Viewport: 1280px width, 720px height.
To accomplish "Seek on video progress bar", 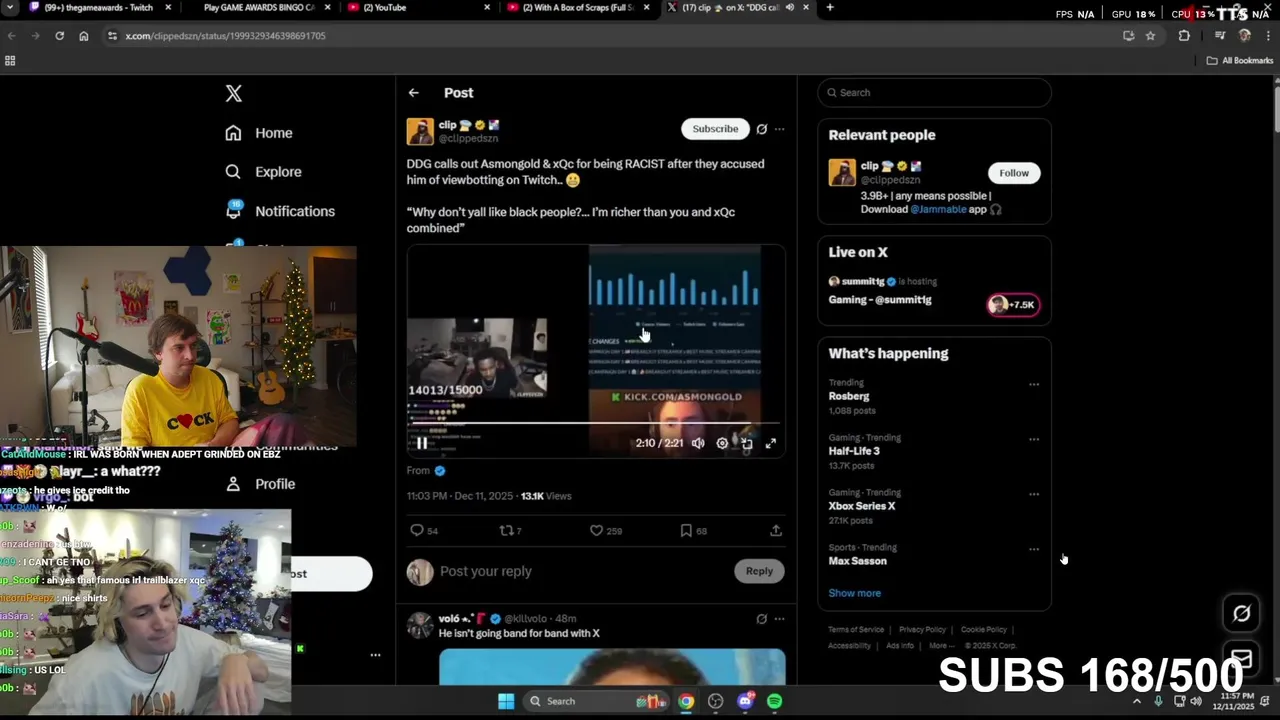I will click(x=596, y=423).
